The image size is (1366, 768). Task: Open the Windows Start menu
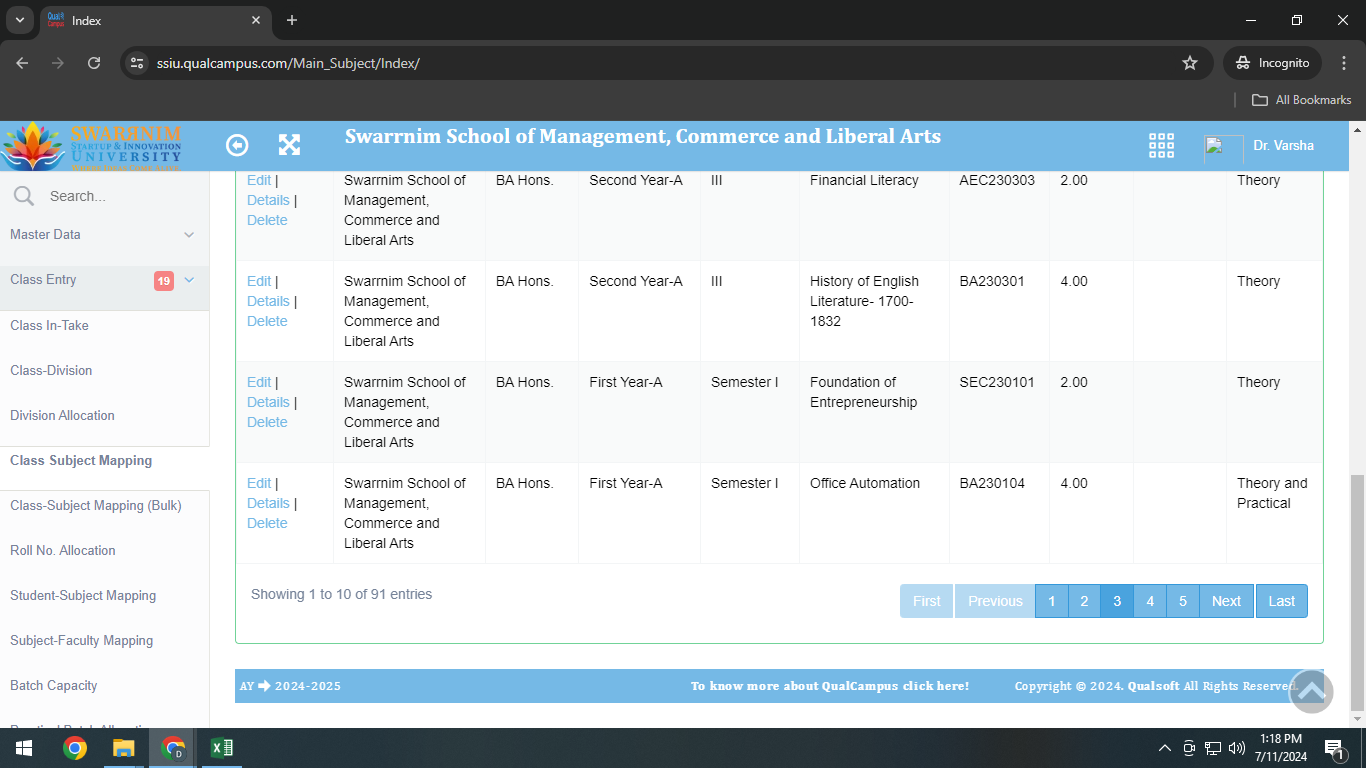(x=23, y=748)
